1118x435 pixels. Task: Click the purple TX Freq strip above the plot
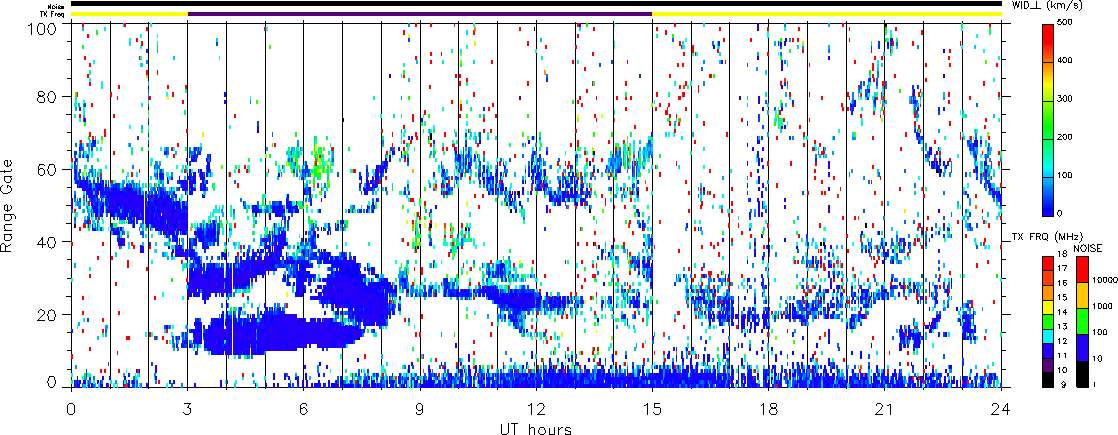click(x=420, y=14)
